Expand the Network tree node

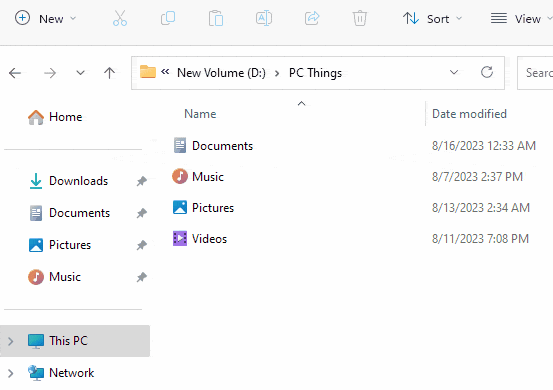[11, 373]
